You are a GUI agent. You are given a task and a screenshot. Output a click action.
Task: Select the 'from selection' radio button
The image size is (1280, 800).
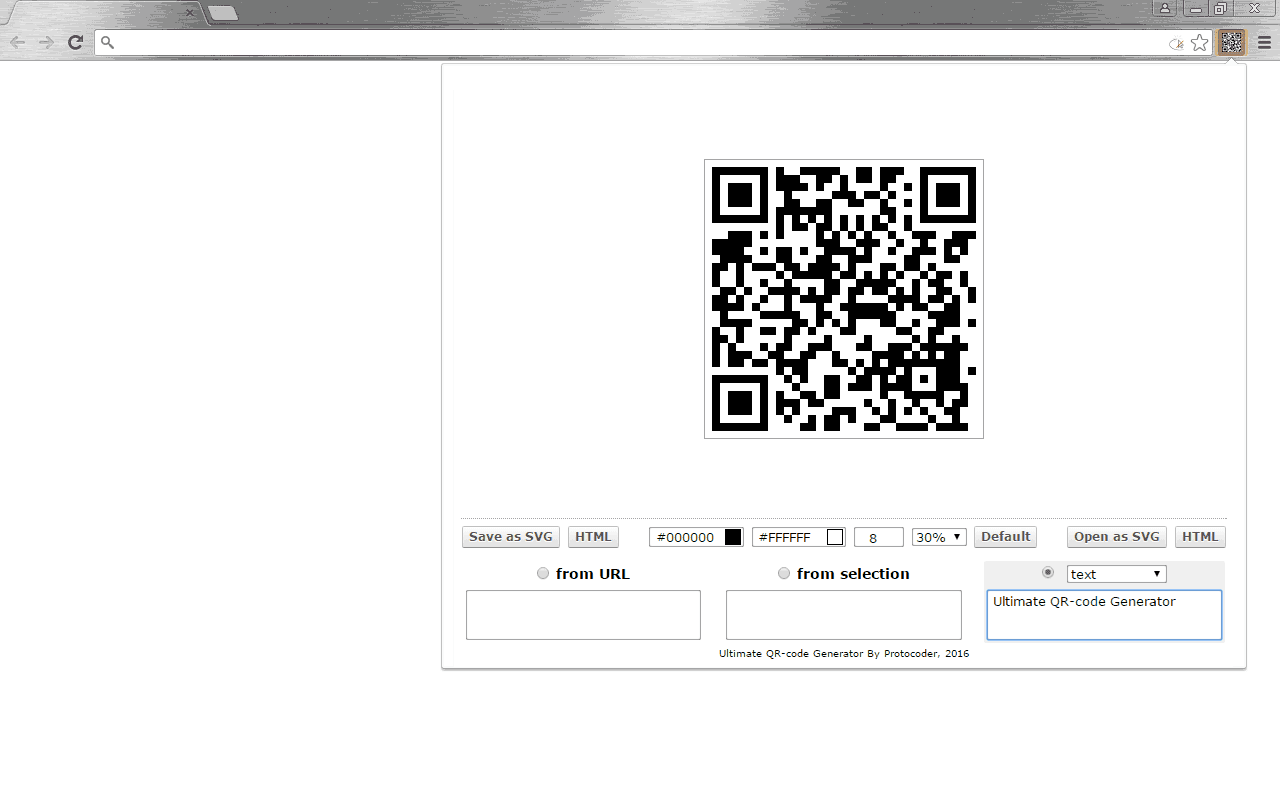click(x=784, y=573)
